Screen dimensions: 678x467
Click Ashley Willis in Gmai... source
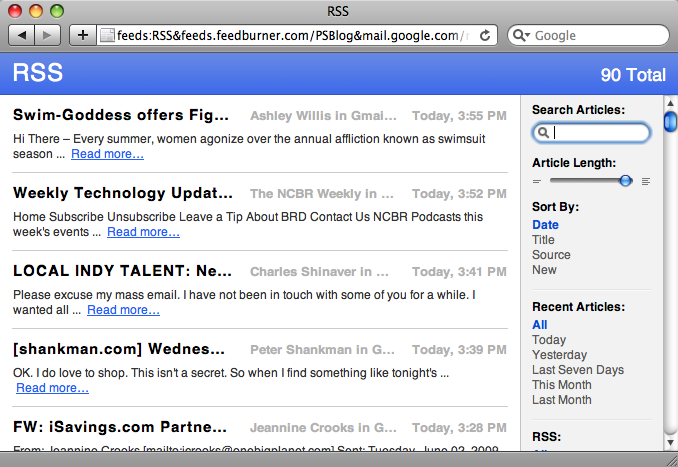(x=323, y=116)
